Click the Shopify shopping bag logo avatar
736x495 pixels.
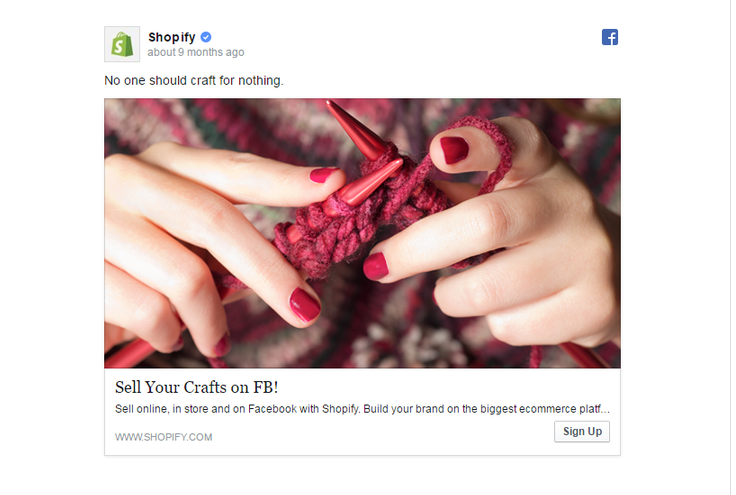(122, 44)
